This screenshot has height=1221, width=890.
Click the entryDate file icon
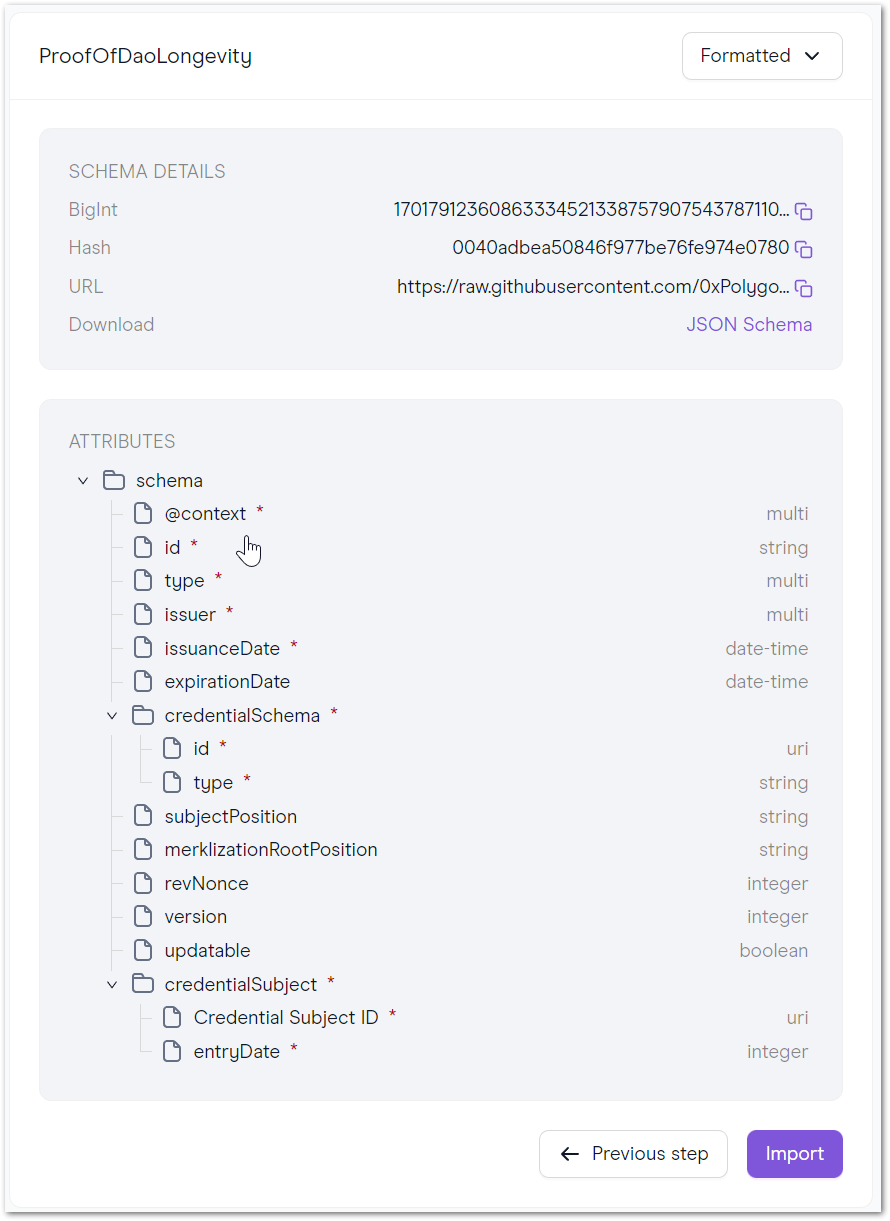point(172,1051)
